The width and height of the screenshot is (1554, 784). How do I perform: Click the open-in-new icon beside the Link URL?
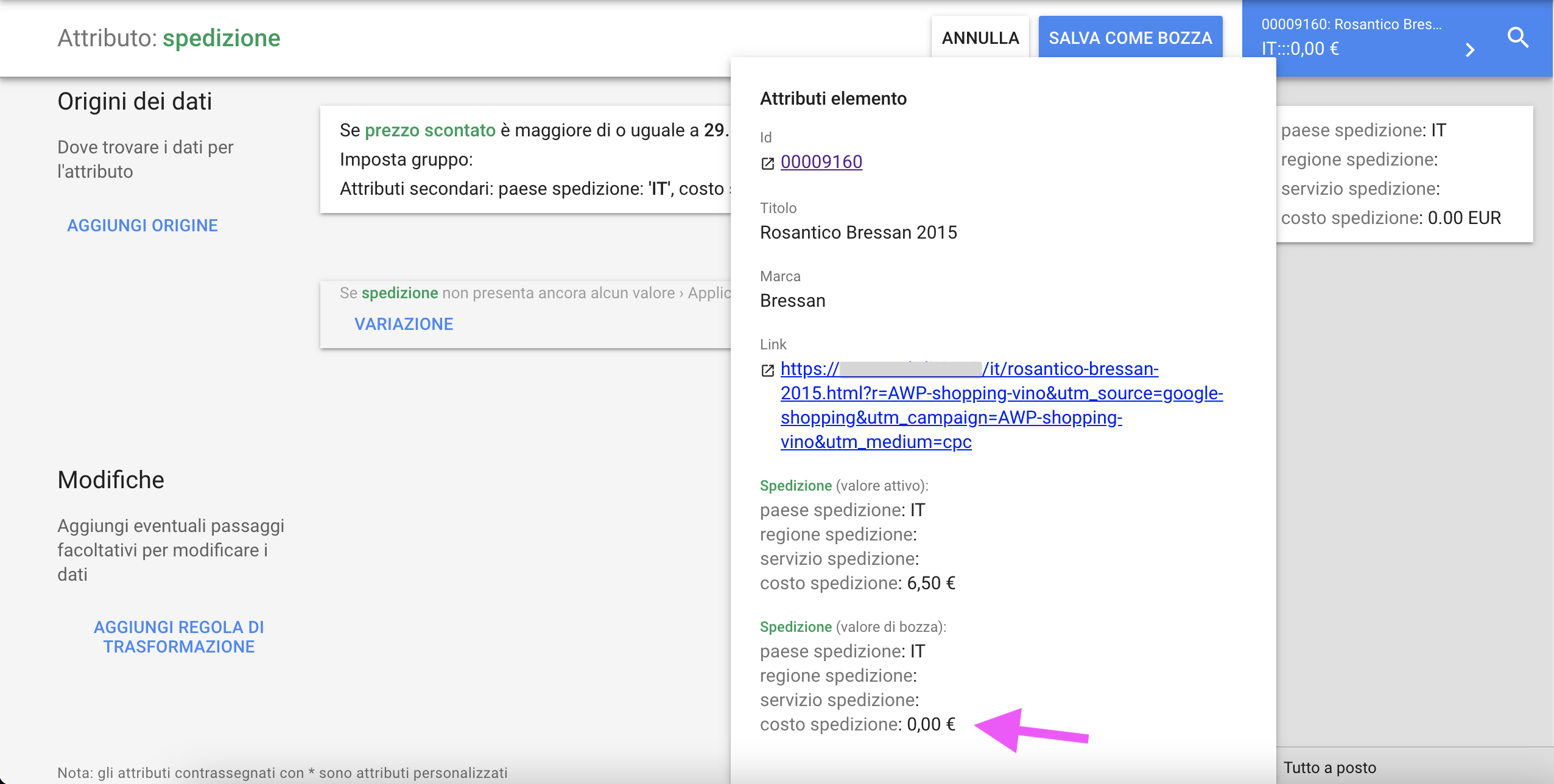(x=767, y=370)
